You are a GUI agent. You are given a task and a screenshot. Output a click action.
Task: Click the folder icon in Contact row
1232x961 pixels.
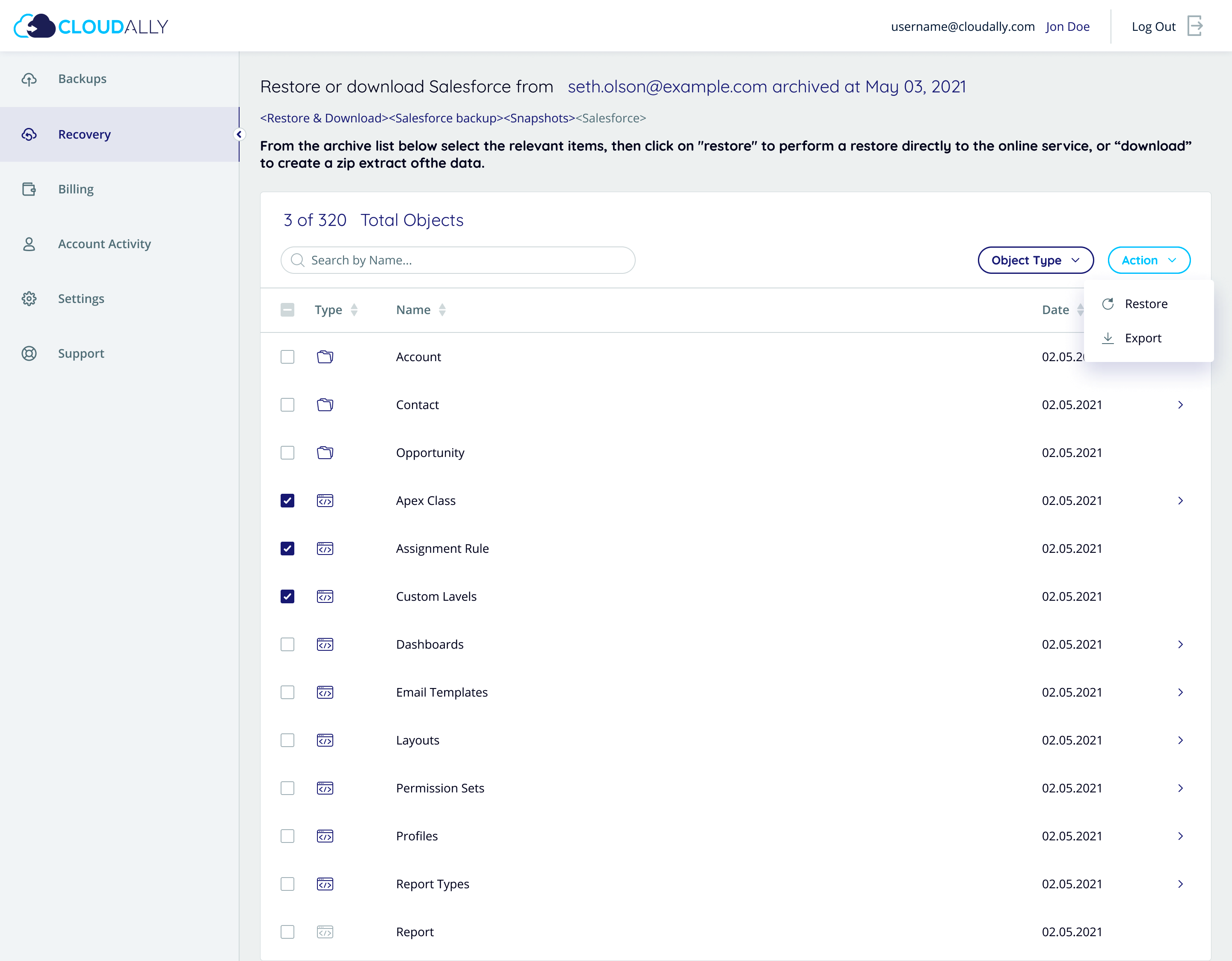325,405
